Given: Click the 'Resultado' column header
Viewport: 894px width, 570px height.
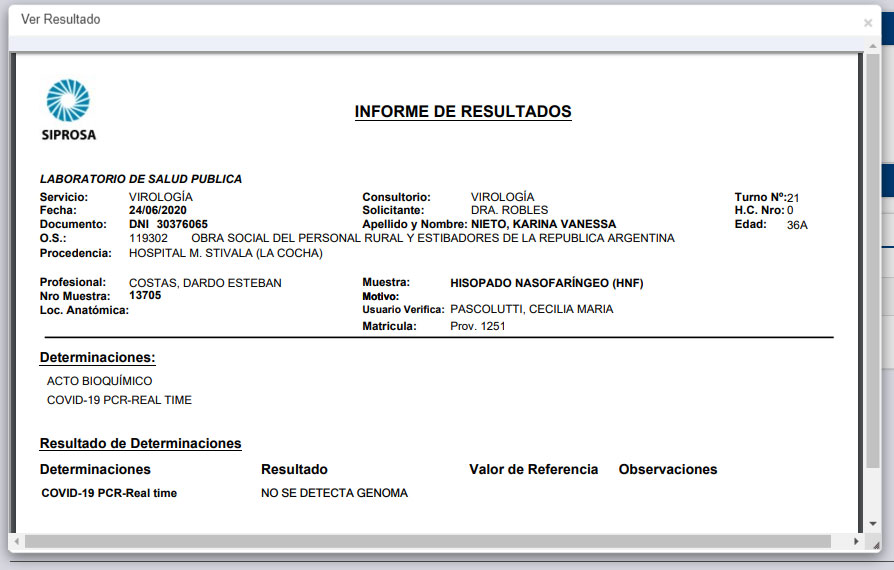Looking at the screenshot, I should 294,469.
